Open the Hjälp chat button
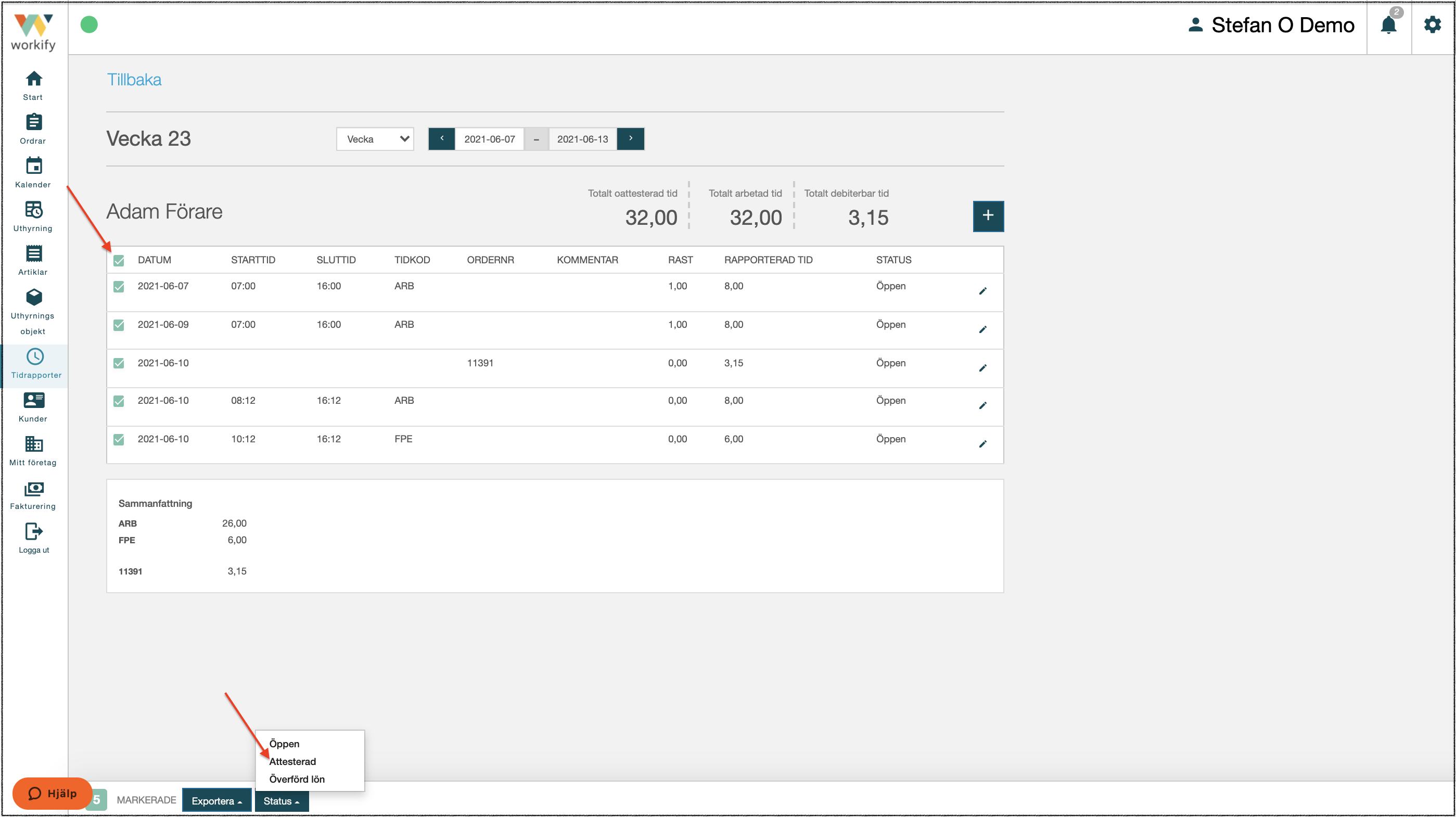This screenshot has width=1456, height=817. point(53,793)
